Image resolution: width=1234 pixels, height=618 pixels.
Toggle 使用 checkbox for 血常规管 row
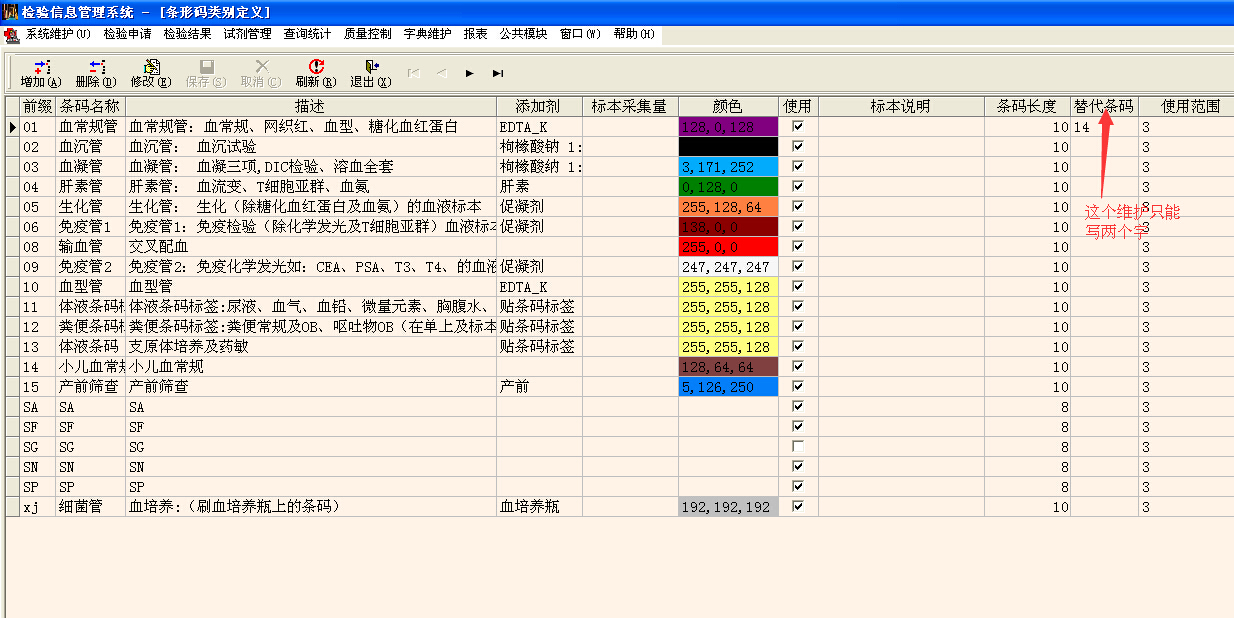pos(798,127)
